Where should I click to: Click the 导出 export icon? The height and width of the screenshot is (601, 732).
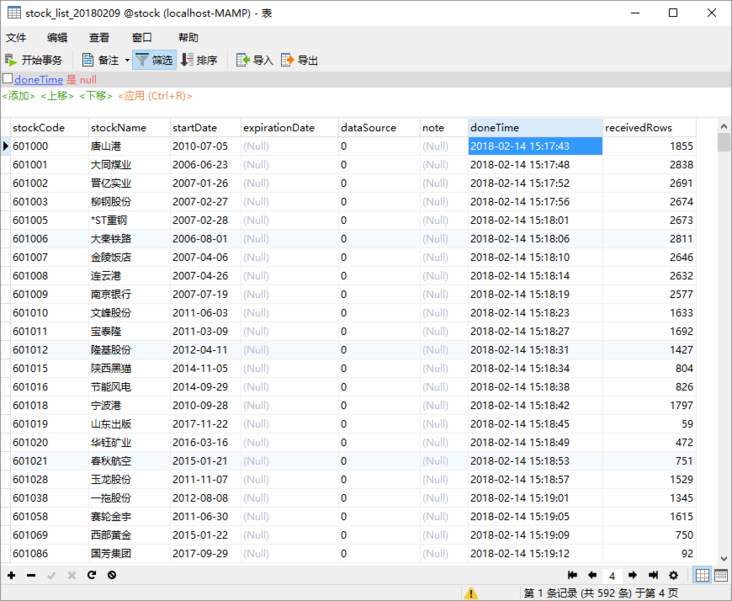coord(288,60)
